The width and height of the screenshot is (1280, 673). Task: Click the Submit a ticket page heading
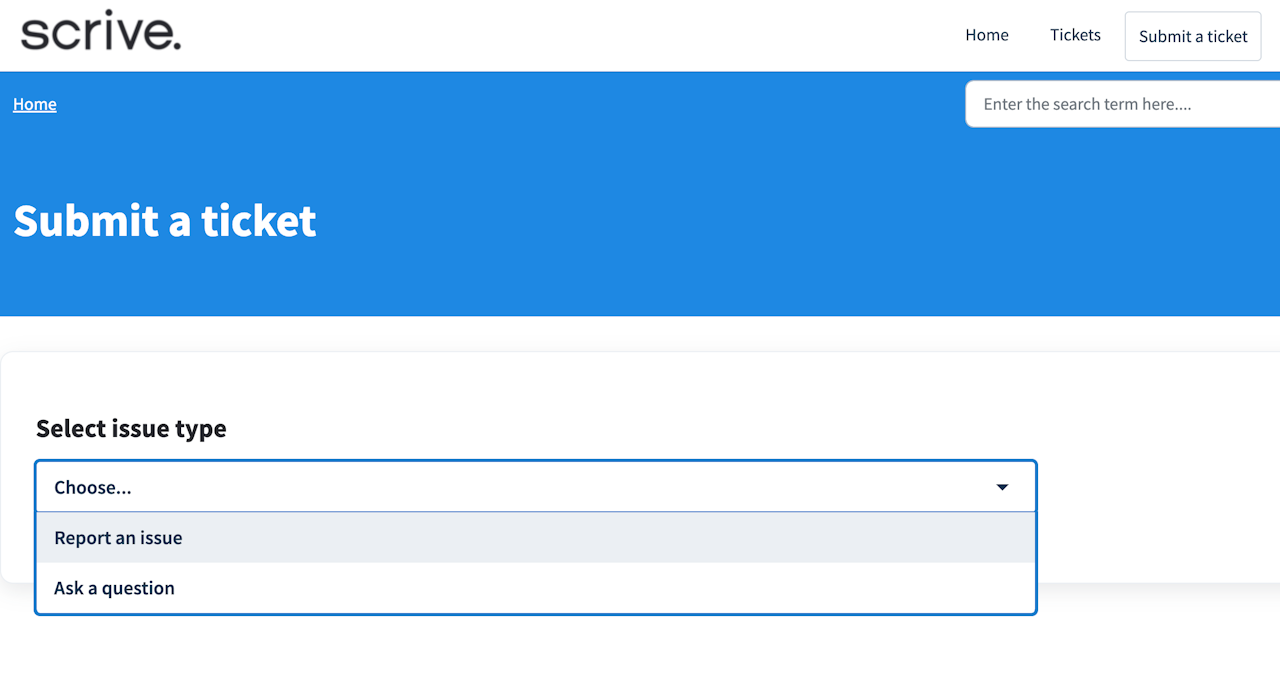165,221
